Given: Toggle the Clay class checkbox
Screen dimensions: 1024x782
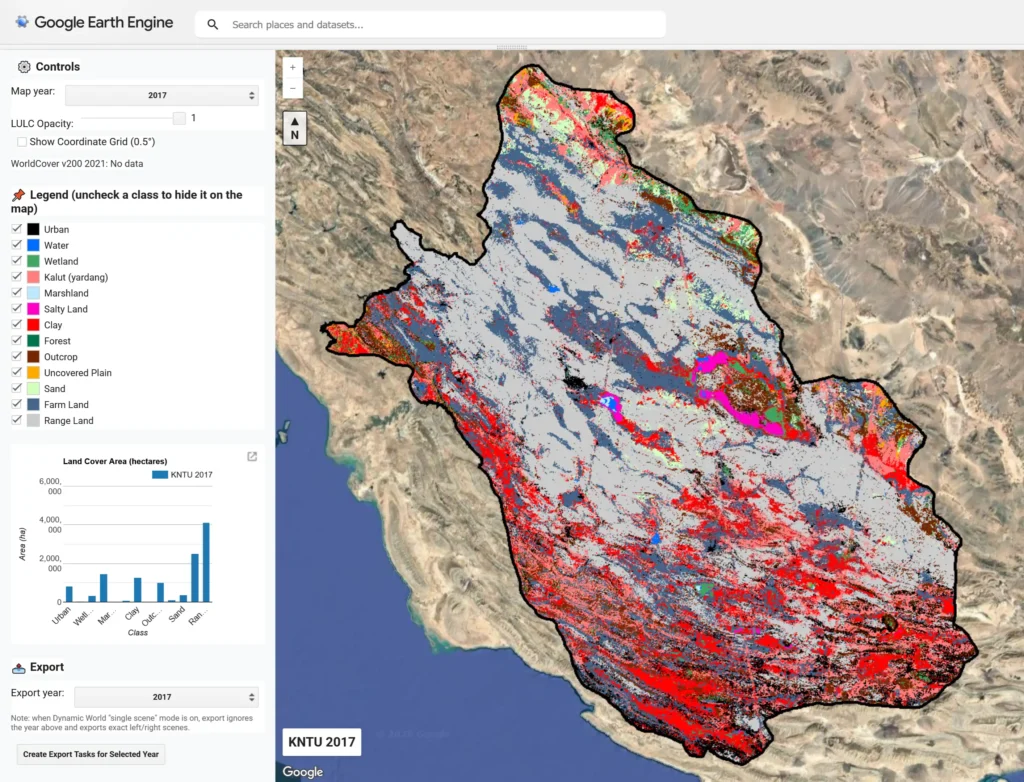Looking at the screenshot, I should click(17, 324).
